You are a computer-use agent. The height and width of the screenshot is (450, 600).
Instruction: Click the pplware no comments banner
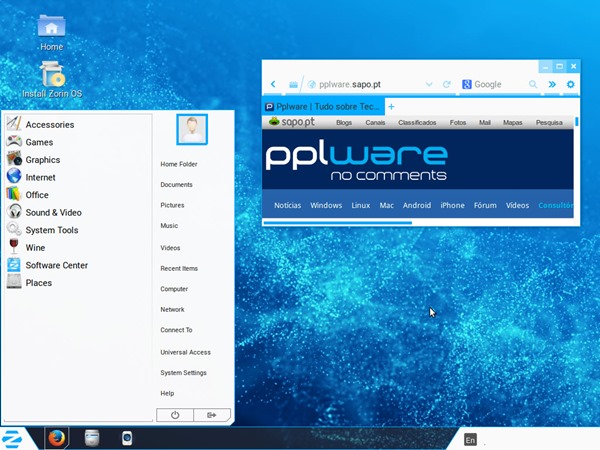tap(357, 161)
